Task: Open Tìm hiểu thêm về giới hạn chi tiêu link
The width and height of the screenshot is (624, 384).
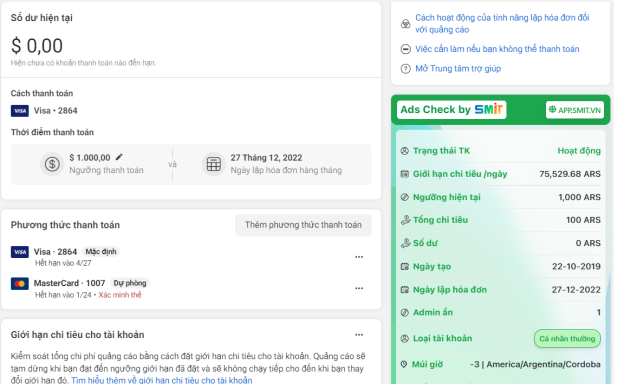Action: (x=162, y=380)
